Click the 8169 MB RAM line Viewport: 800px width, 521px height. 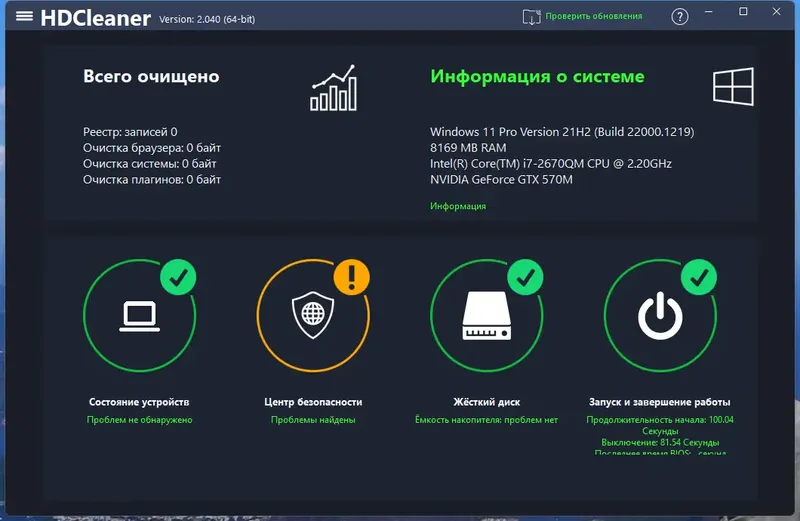468,148
